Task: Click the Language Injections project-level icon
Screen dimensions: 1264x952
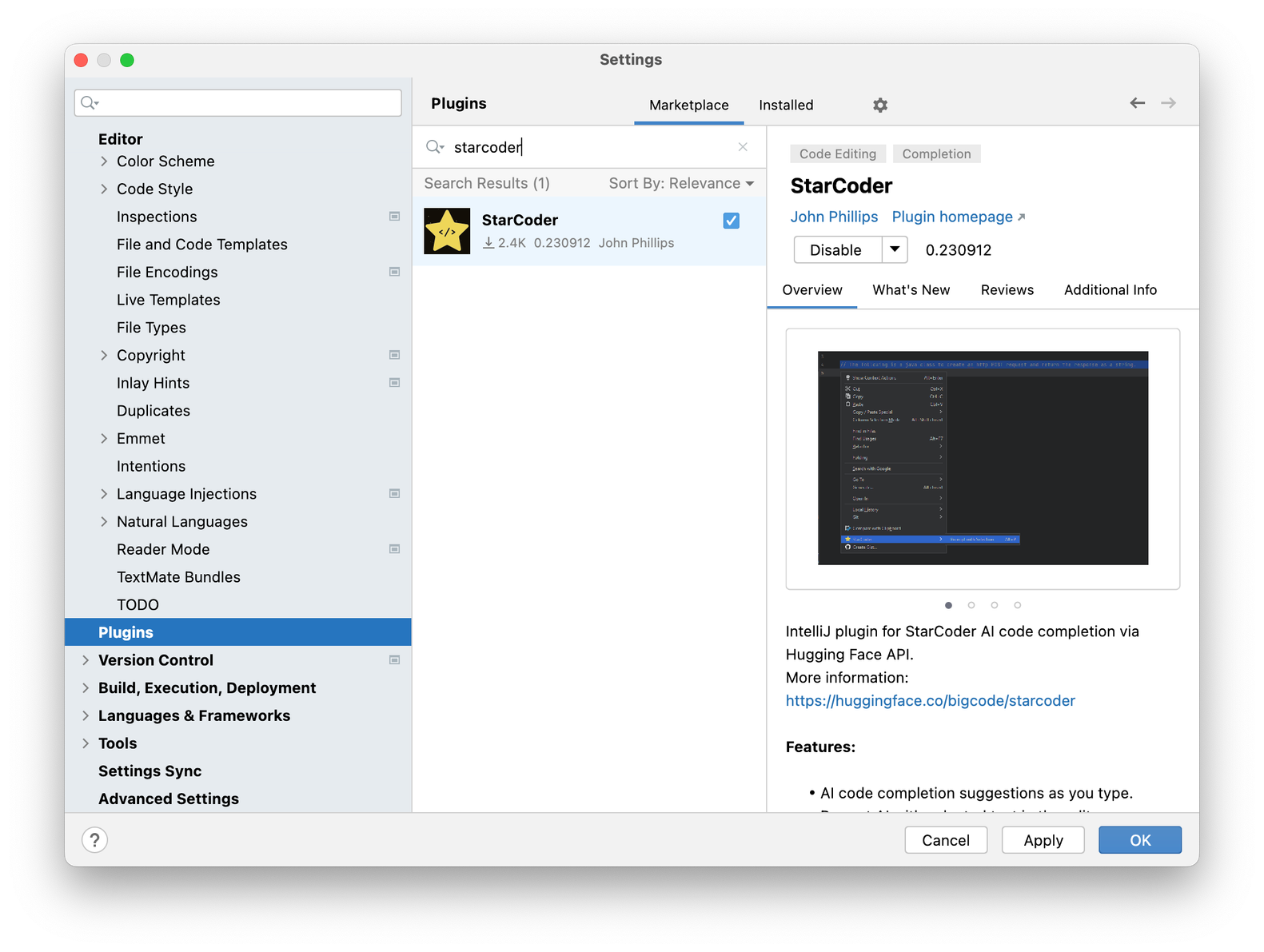Action: pyautogui.click(x=394, y=494)
